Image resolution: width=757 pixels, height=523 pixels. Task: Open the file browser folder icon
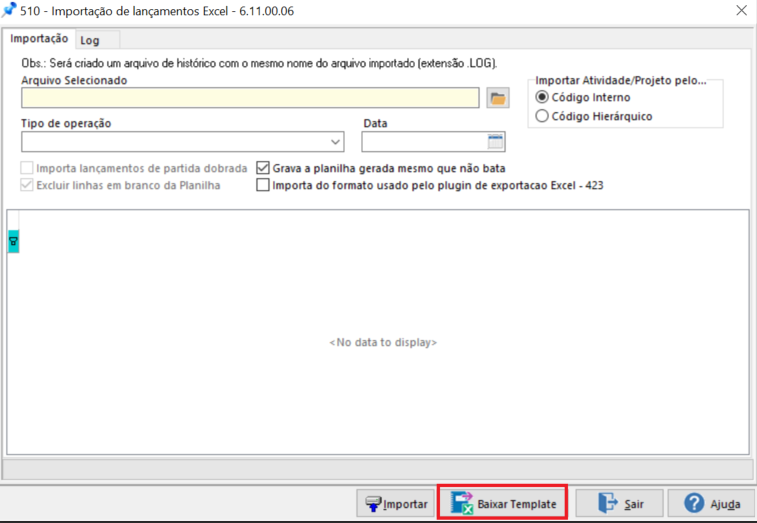pos(498,98)
